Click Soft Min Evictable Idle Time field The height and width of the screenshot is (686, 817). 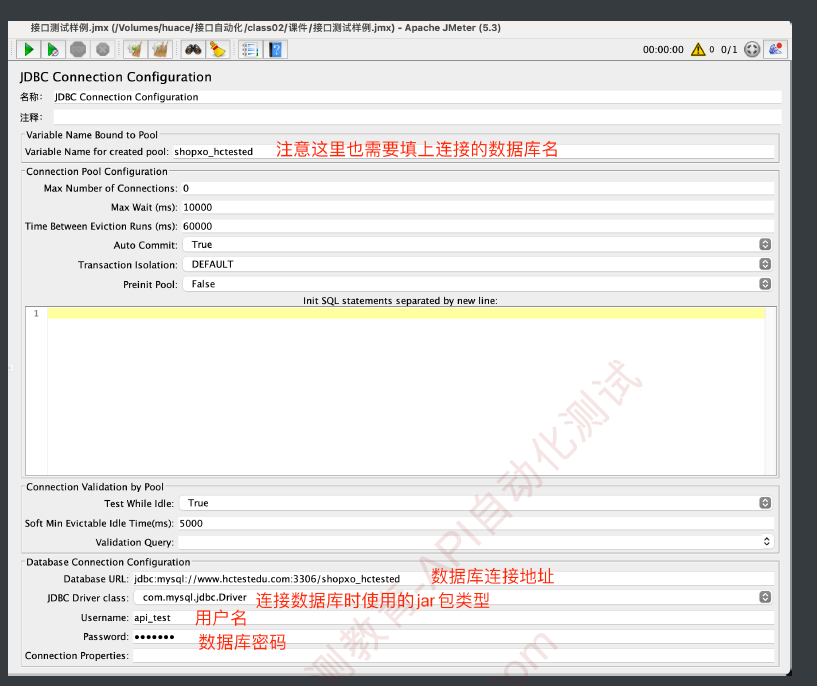coord(476,523)
